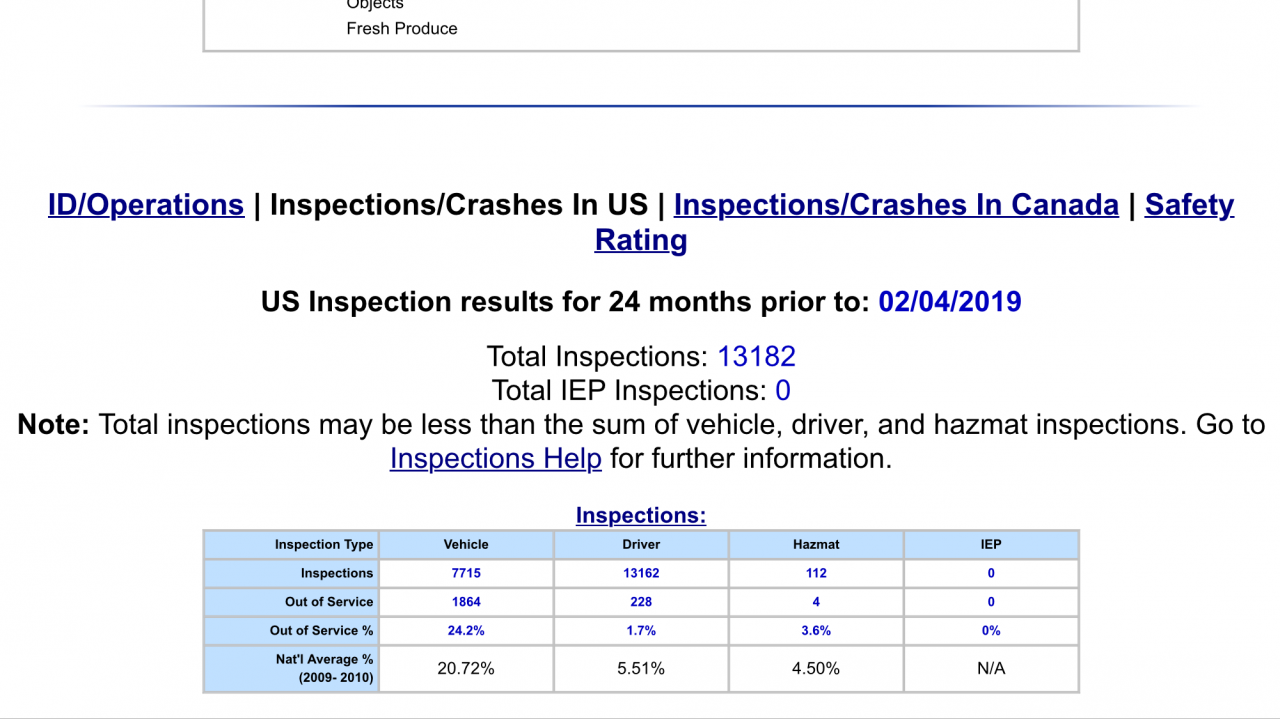
Task: Click the Fresh Produce text entry
Action: click(402, 29)
